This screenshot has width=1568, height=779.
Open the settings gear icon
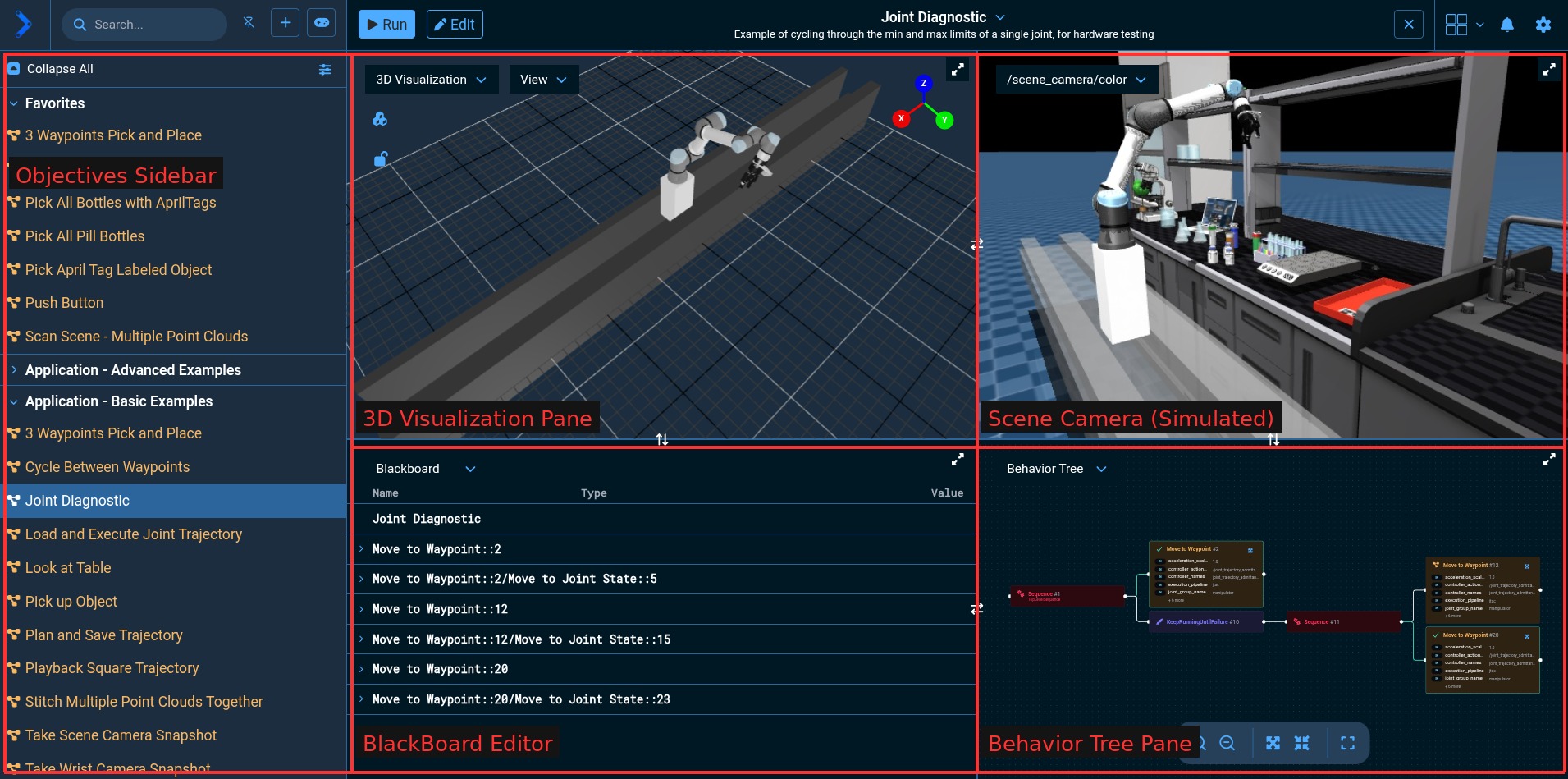coord(1543,25)
